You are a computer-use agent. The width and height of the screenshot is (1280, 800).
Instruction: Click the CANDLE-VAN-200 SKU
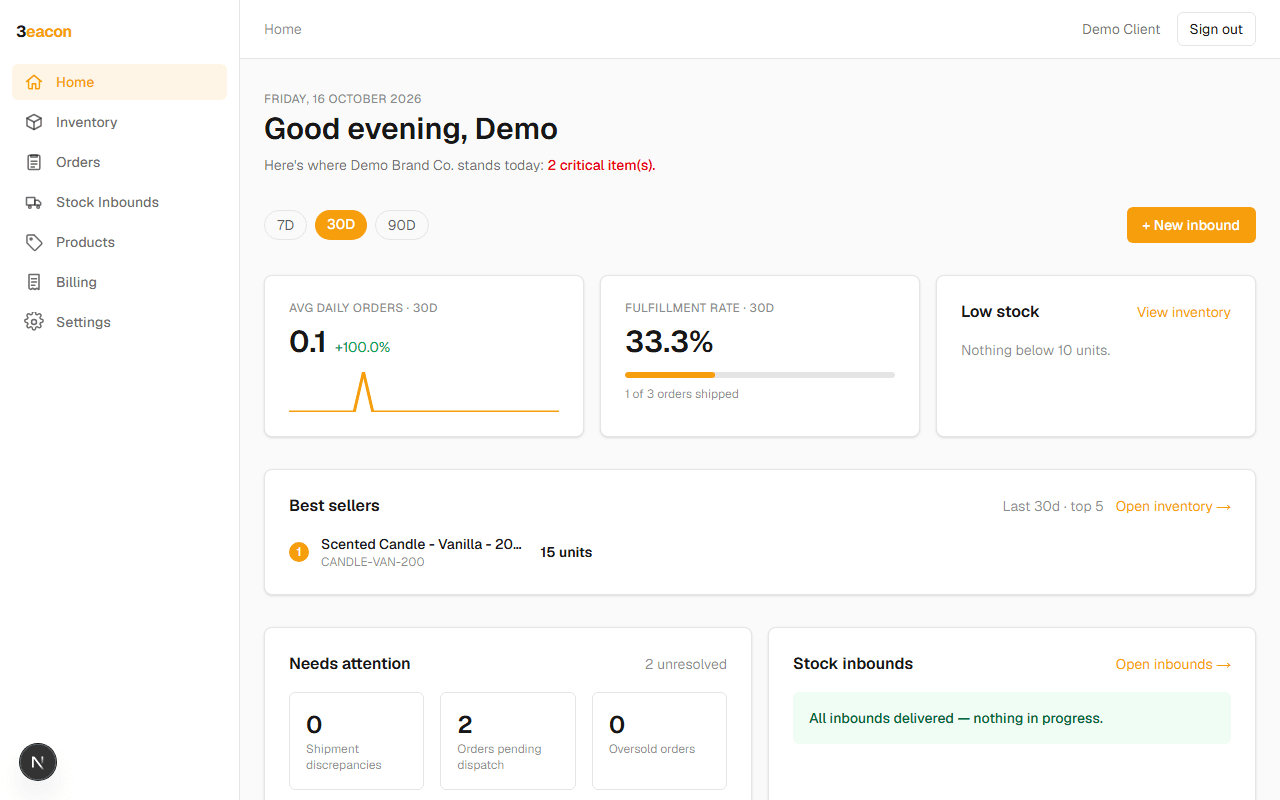tap(372, 562)
